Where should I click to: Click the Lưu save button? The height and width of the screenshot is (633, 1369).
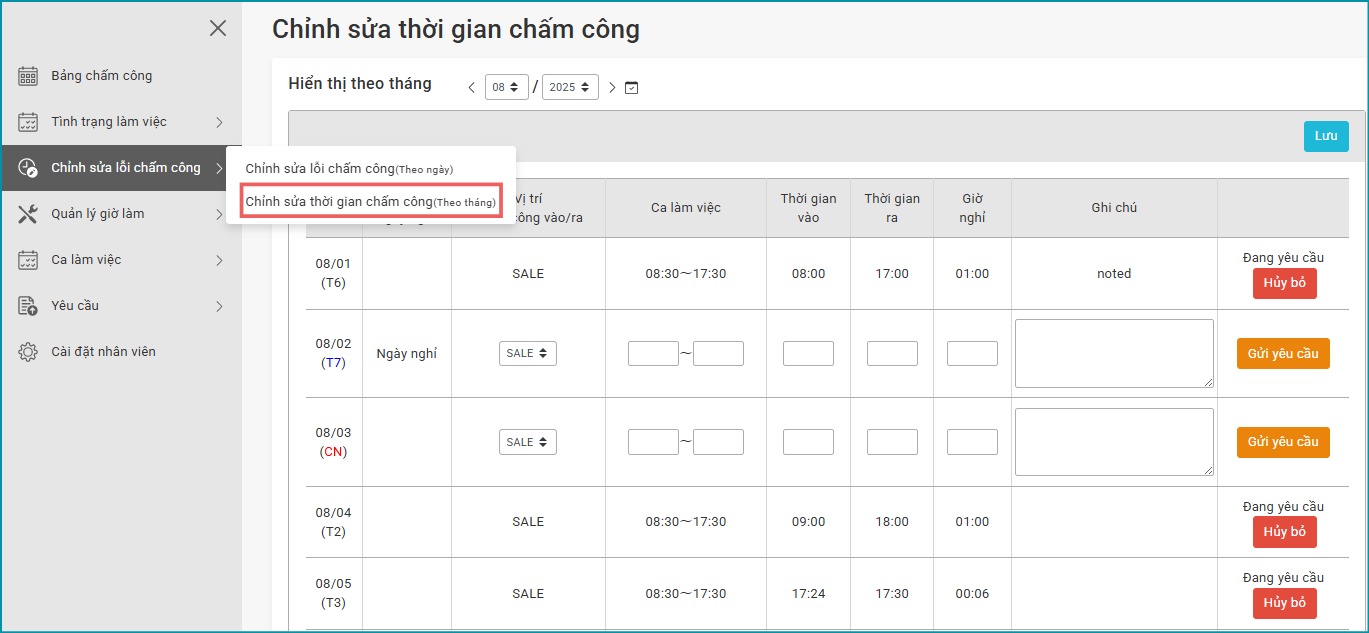[x=1325, y=136]
